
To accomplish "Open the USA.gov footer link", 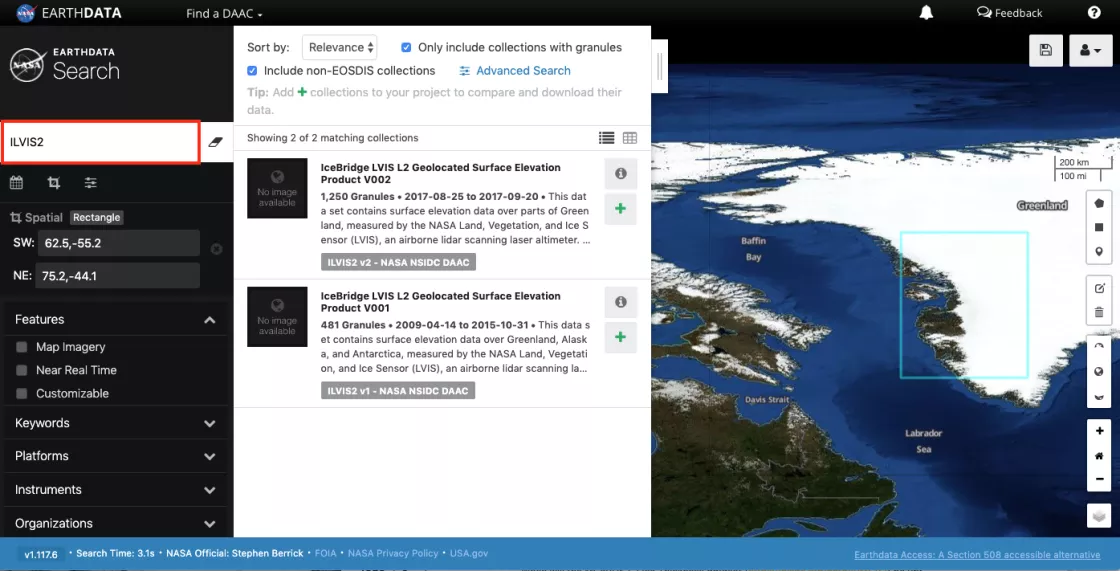I will 469,554.
